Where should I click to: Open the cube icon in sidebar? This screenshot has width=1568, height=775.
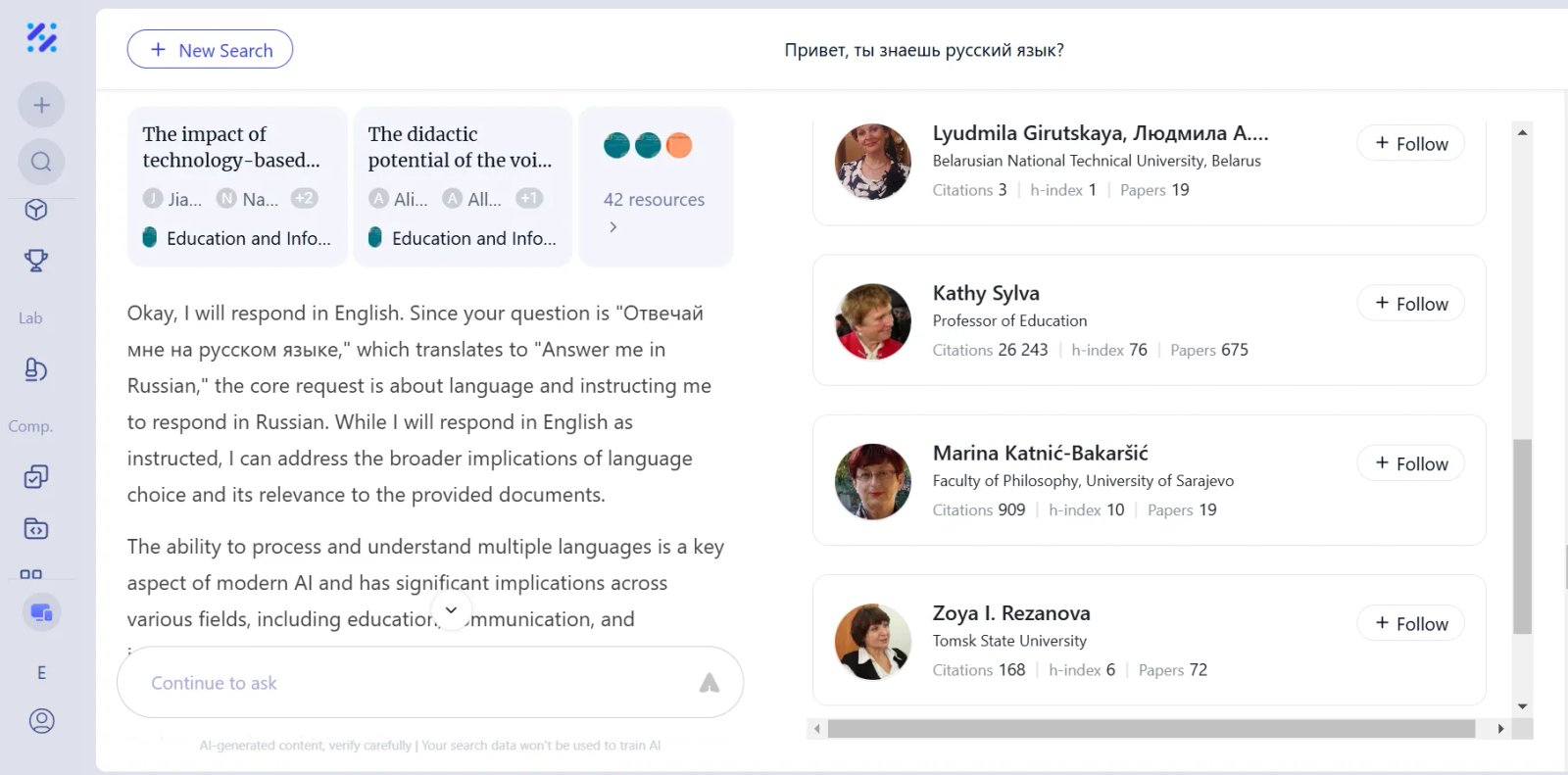pos(36,210)
